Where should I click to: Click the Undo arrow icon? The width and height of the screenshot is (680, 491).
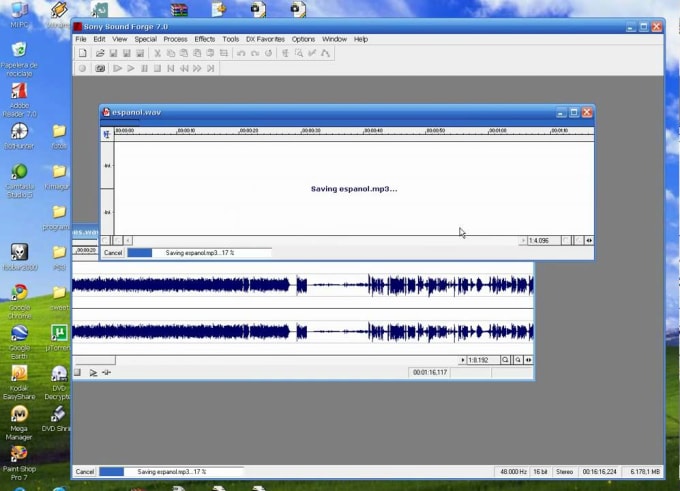(241, 53)
